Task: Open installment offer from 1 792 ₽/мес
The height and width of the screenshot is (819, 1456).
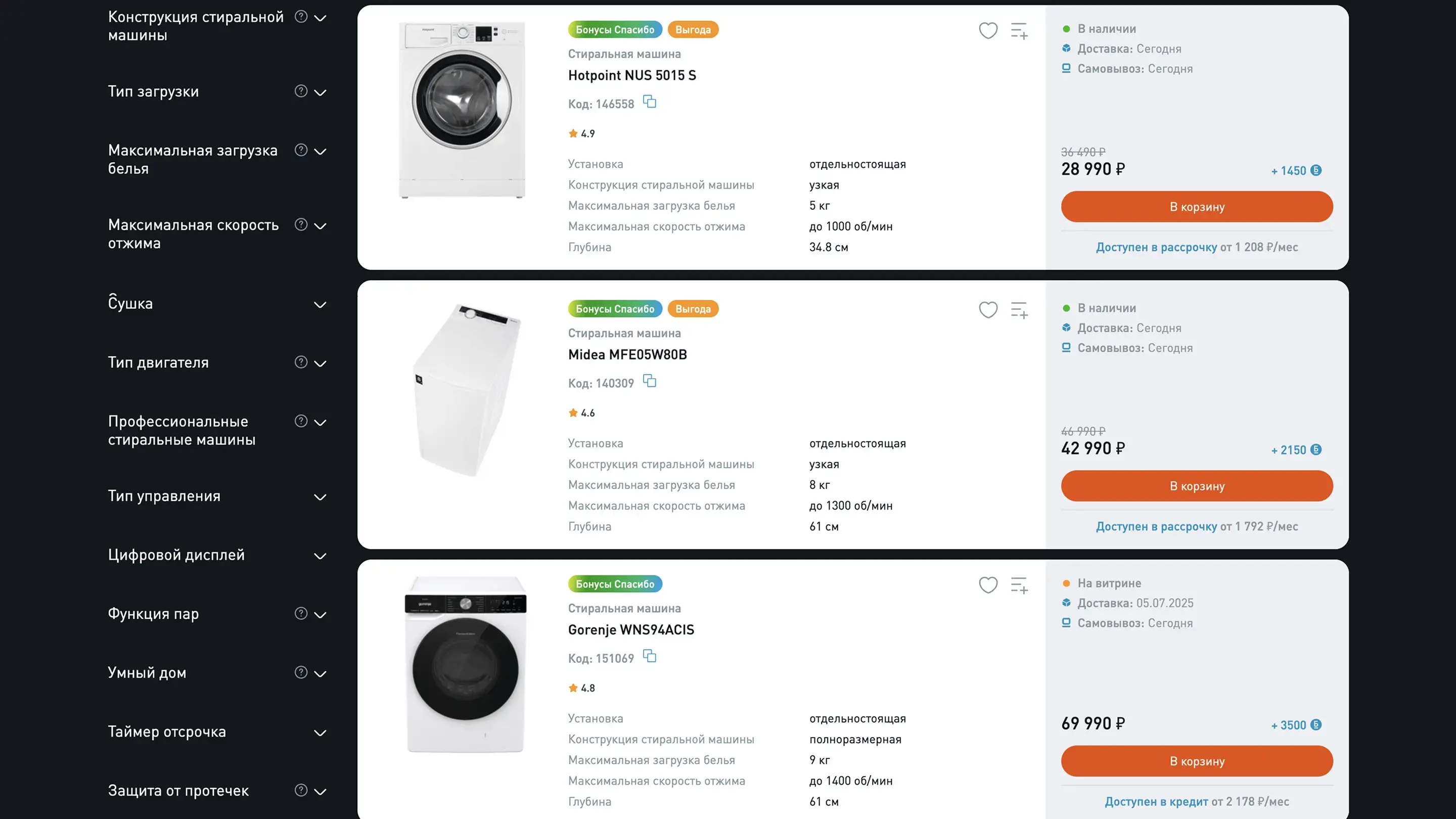Action: click(x=1197, y=527)
